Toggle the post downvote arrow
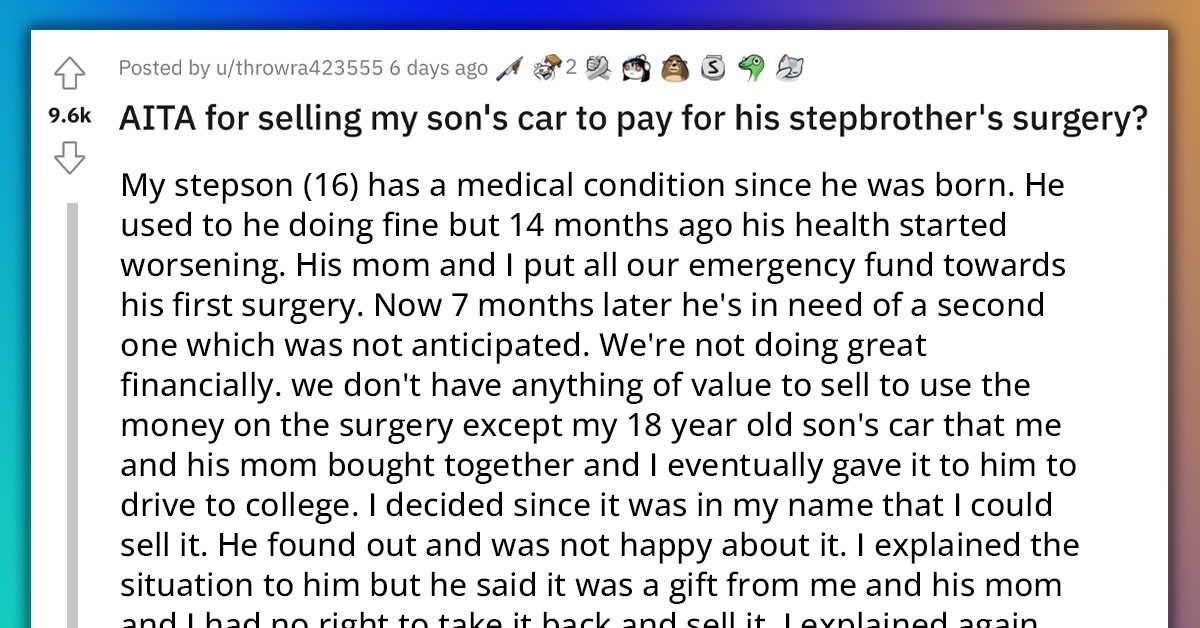This screenshot has height=628, width=1200. (x=69, y=158)
